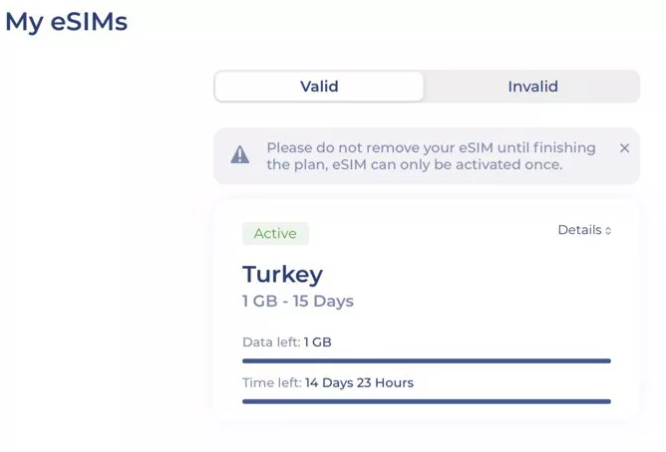
Task: Click the Active status badge
Action: (x=275, y=233)
